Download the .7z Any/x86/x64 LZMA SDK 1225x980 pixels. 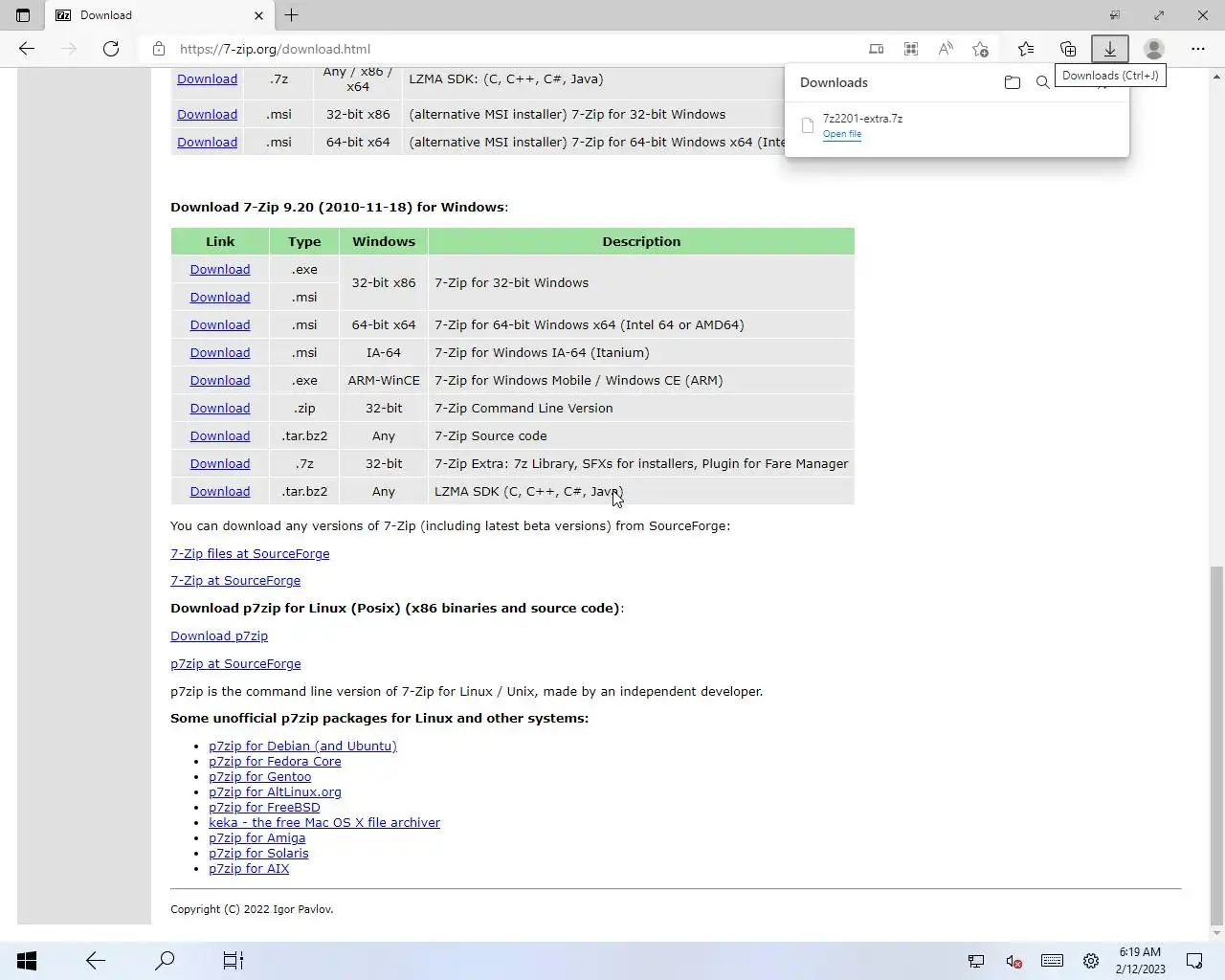click(207, 79)
